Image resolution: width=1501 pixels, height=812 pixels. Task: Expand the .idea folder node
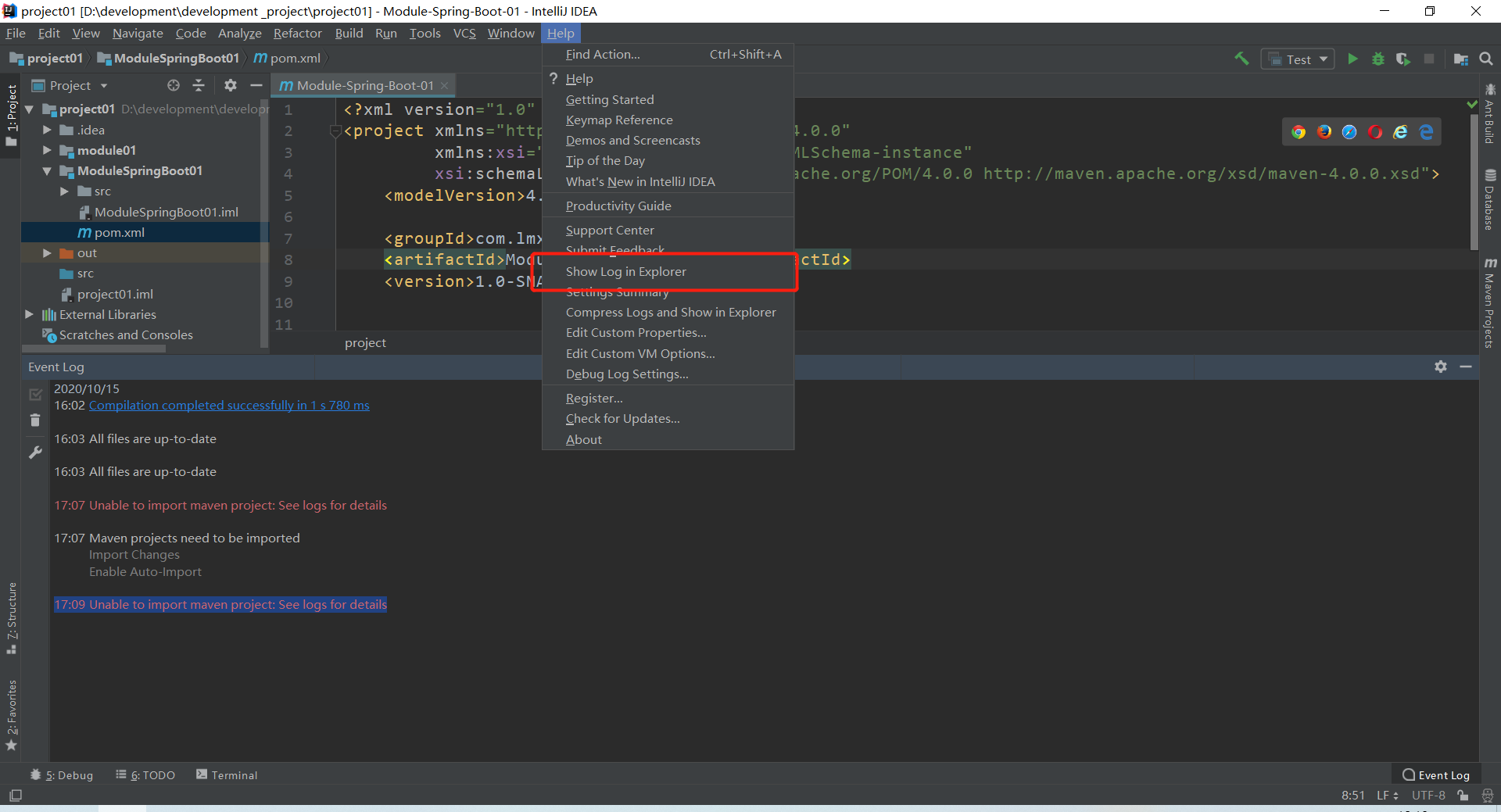(x=47, y=130)
